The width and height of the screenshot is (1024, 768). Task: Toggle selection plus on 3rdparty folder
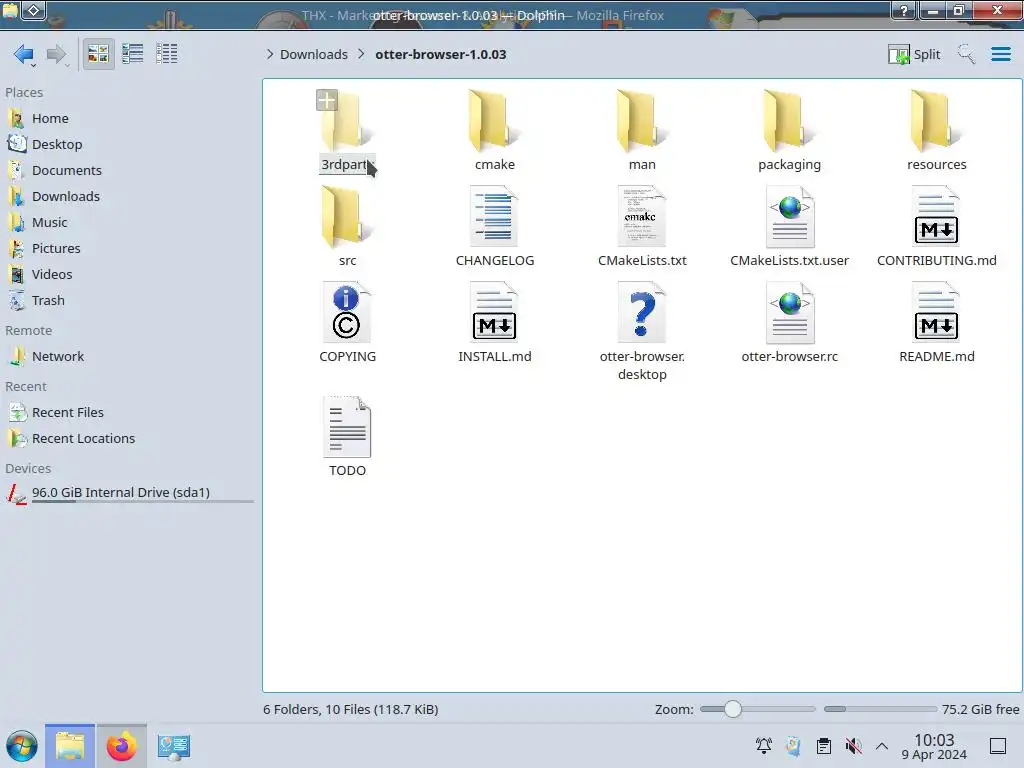[327, 100]
